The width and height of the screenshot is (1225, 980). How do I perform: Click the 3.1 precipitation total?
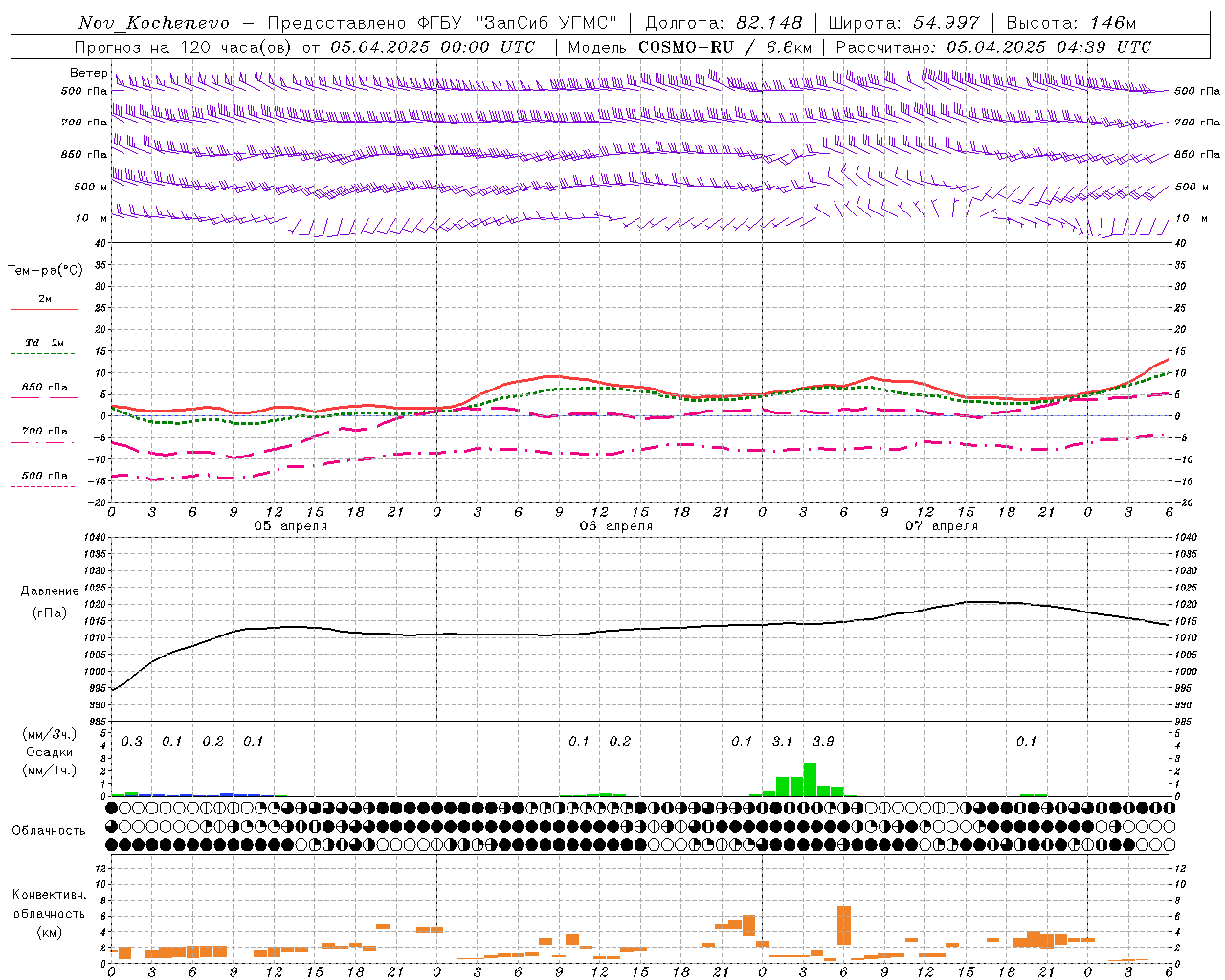(782, 742)
